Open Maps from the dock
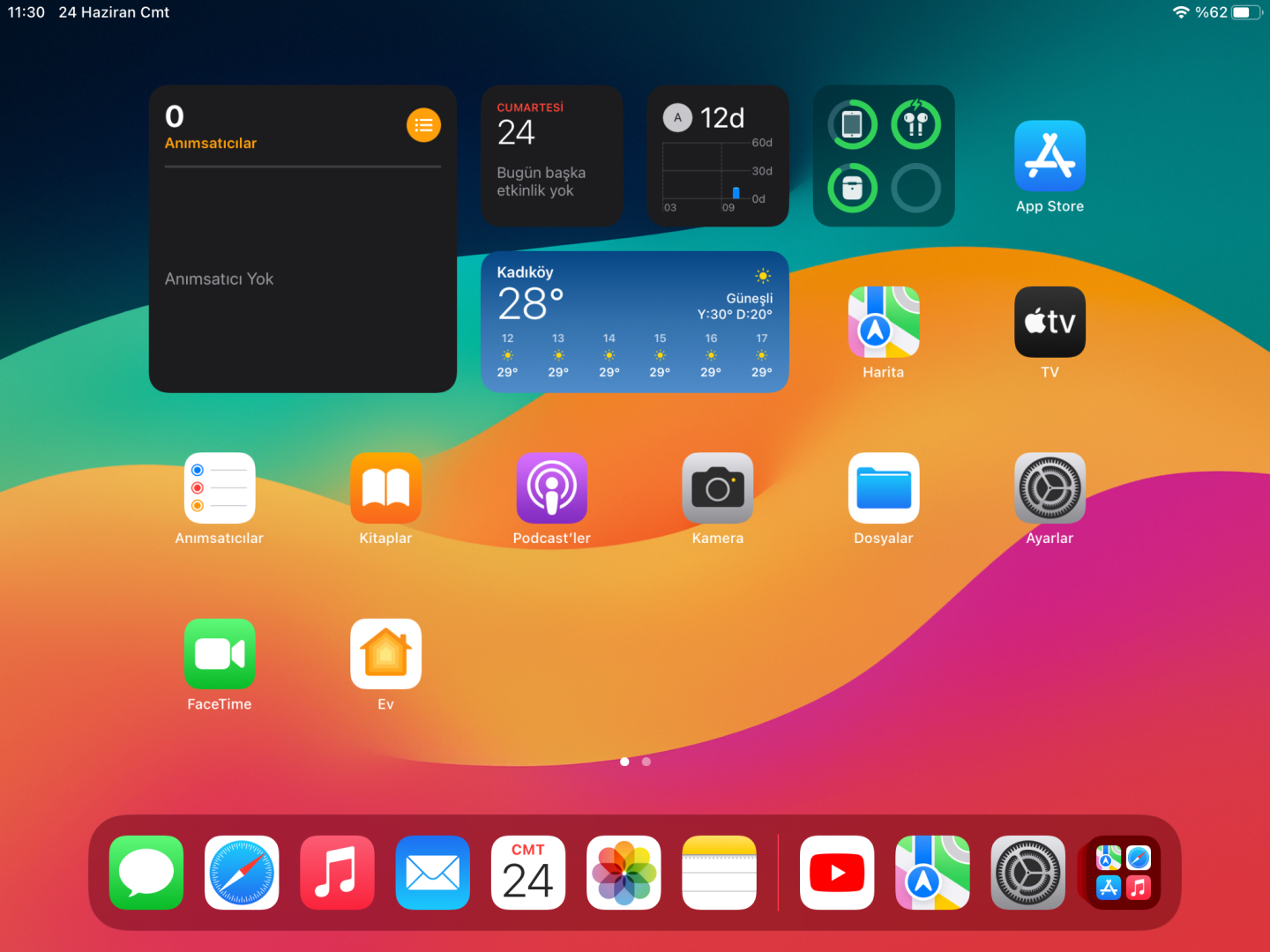 click(932, 873)
